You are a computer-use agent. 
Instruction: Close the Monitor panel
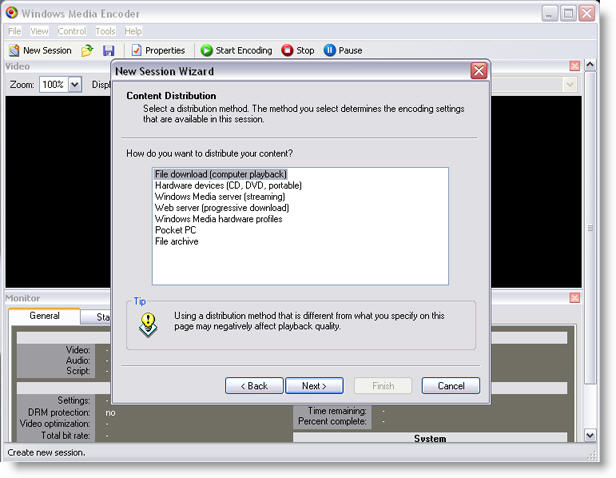pos(574,298)
